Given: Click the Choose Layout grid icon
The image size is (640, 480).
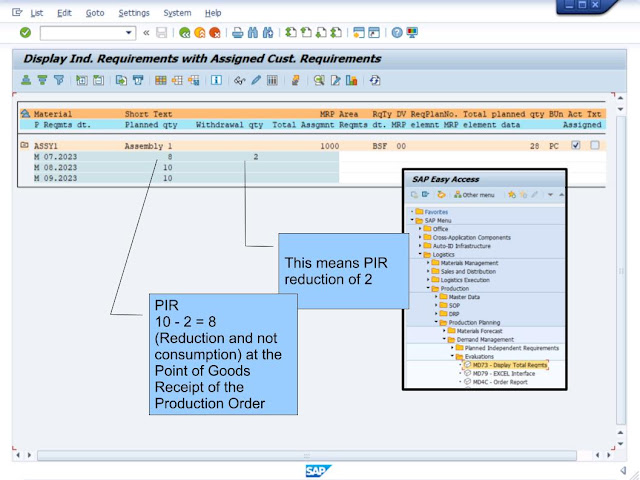Looking at the screenshot, I should [x=160, y=80].
